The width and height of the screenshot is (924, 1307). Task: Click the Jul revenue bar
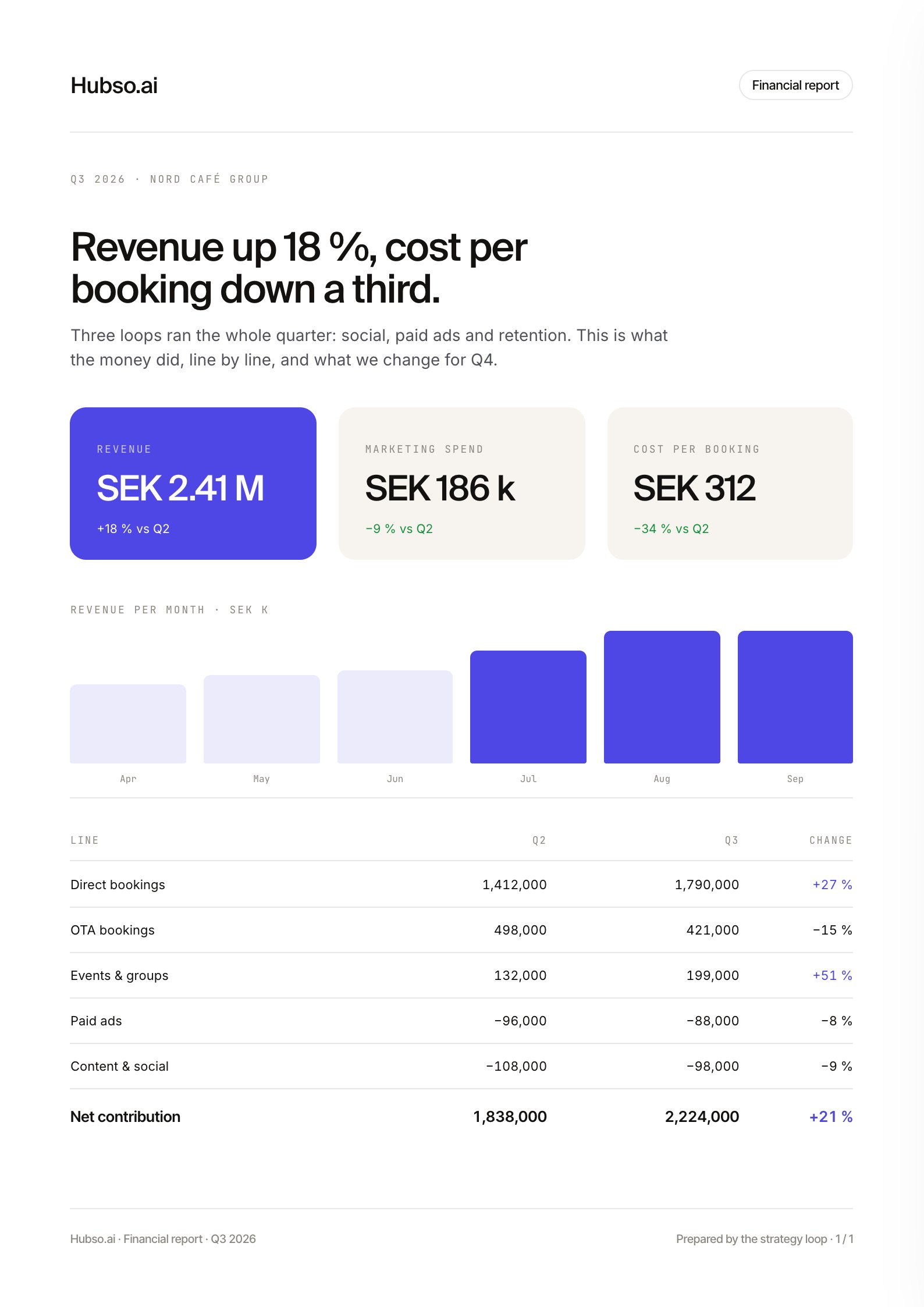528,707
